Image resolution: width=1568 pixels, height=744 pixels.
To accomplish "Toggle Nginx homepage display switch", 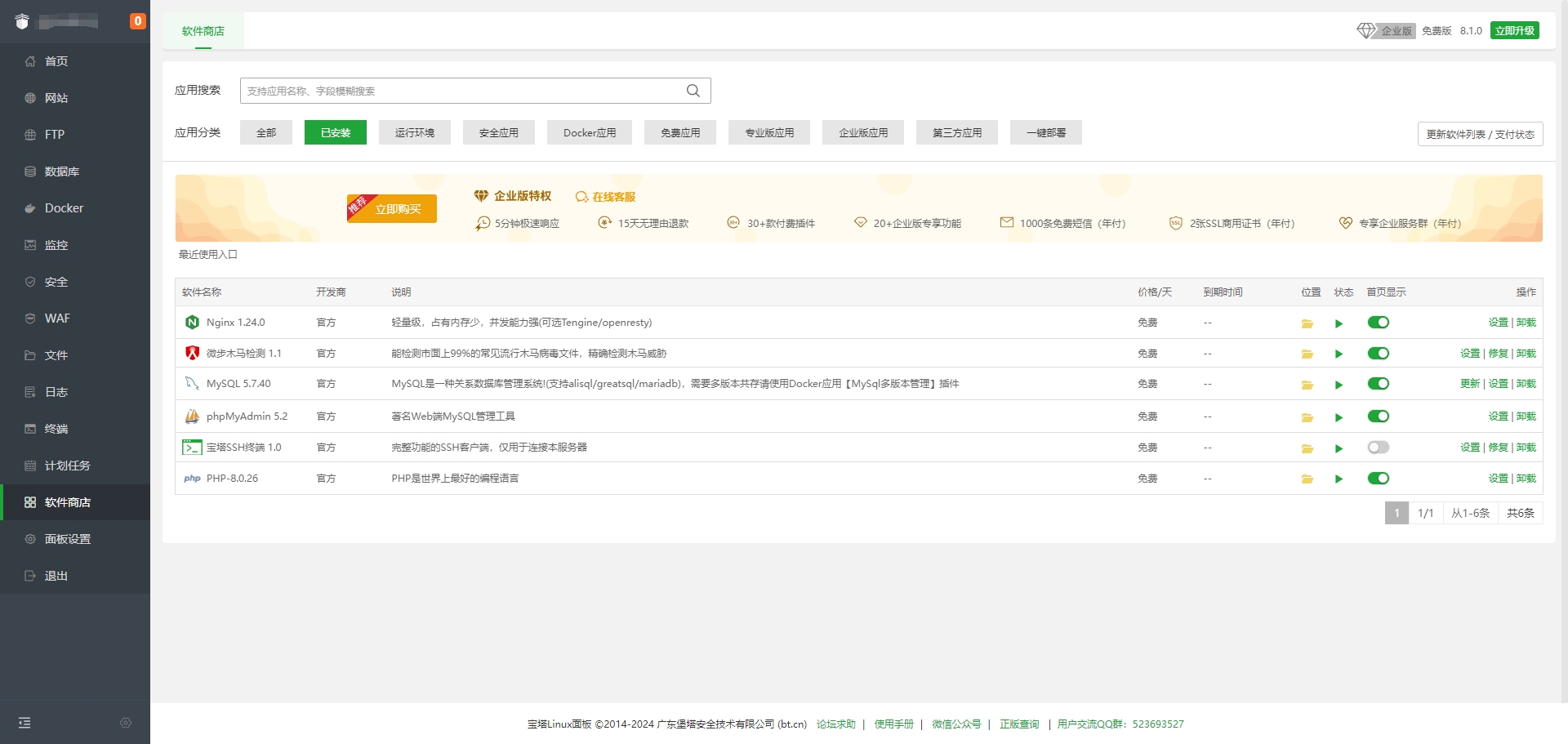I will pos(1379,323).
